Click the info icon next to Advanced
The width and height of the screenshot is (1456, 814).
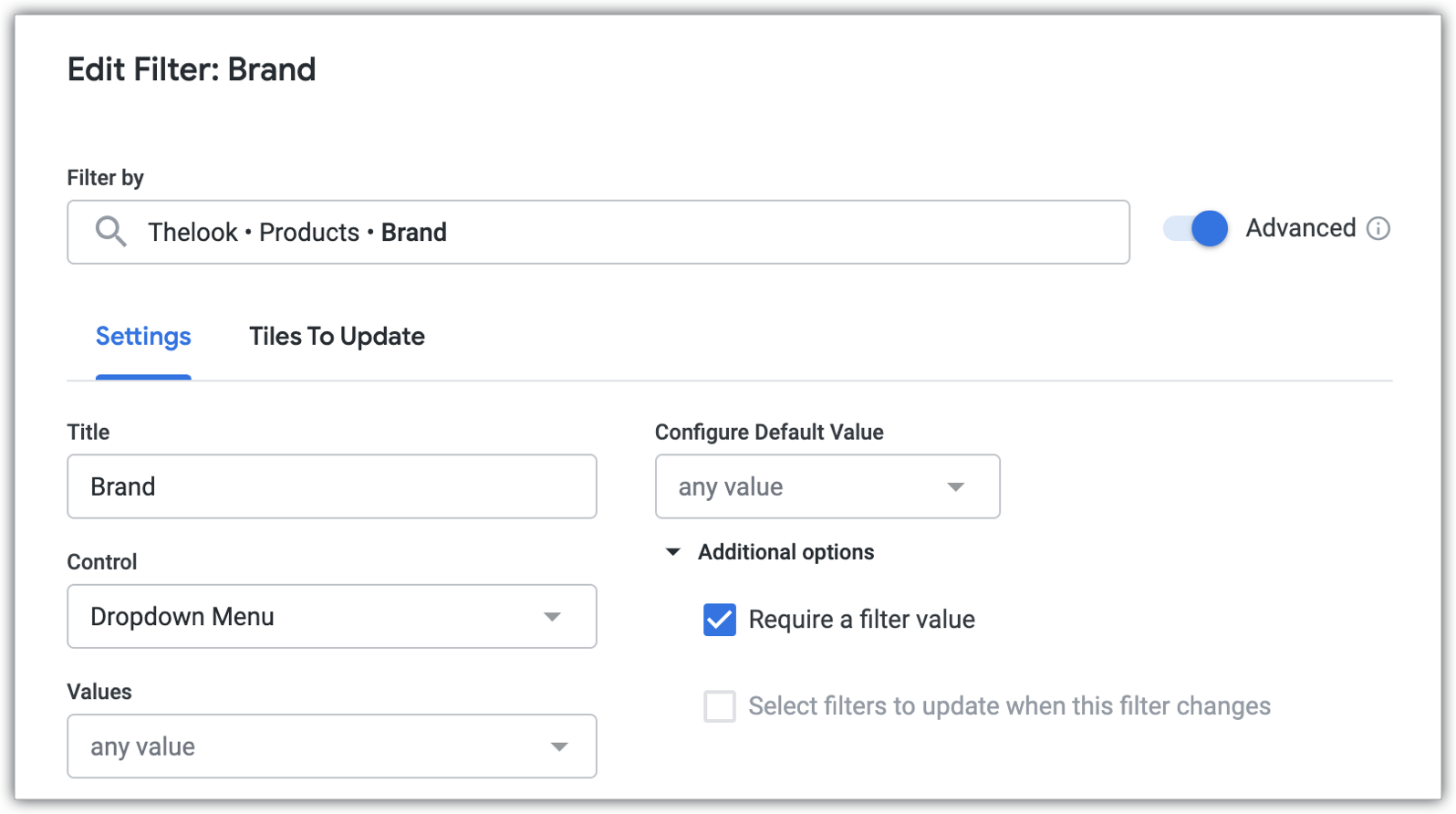(1378, 228)
